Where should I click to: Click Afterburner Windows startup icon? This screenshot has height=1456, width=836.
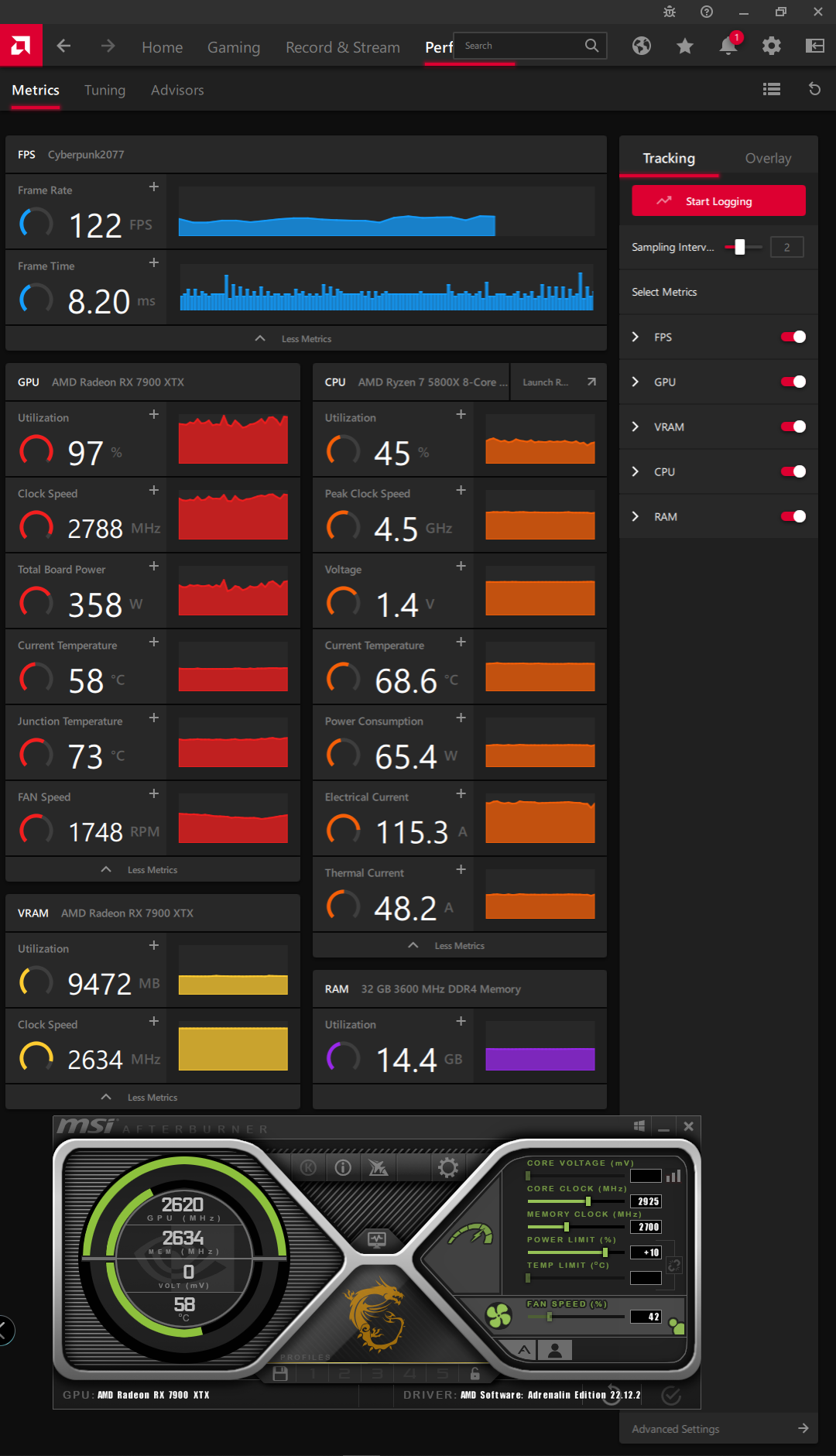click(639, 1126)
